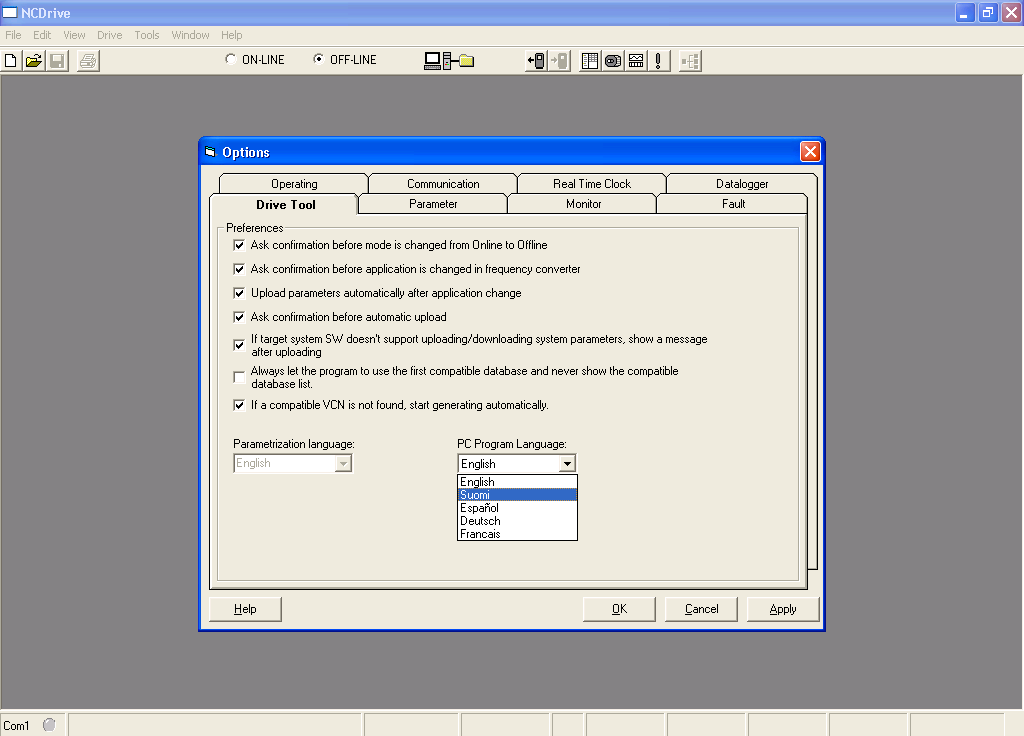Choose Francais in the language list
Screen dimensions: 1024x736
pyautogui.click(x=517, y=534)
